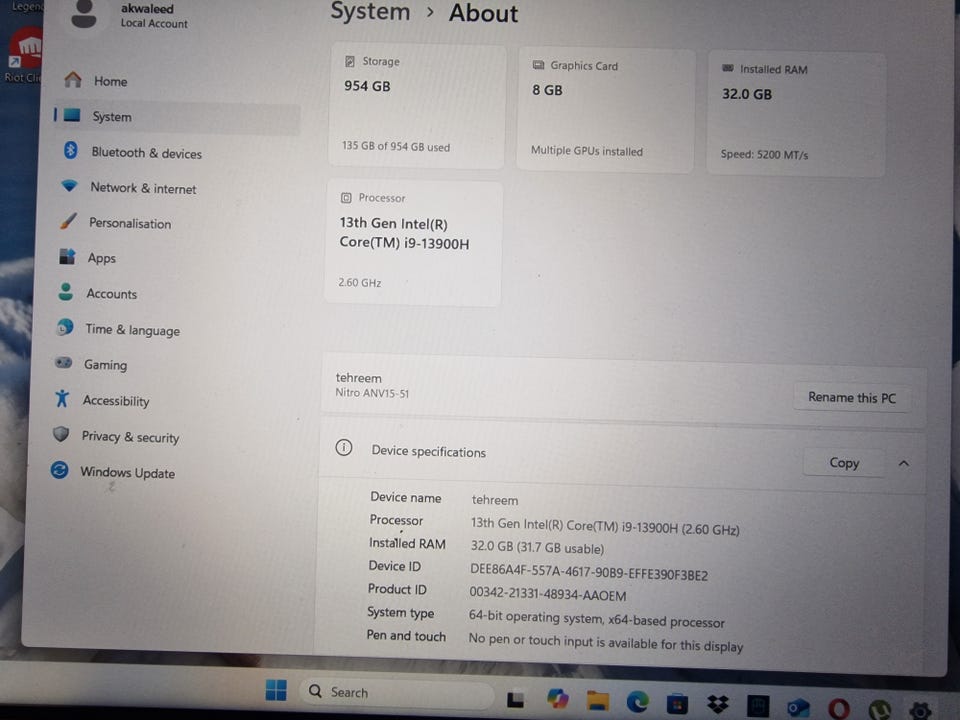Launch Copilot from the taskbar
Image resolution: width=960 pixels, height=720 pixels.
(x=558, y=699)
